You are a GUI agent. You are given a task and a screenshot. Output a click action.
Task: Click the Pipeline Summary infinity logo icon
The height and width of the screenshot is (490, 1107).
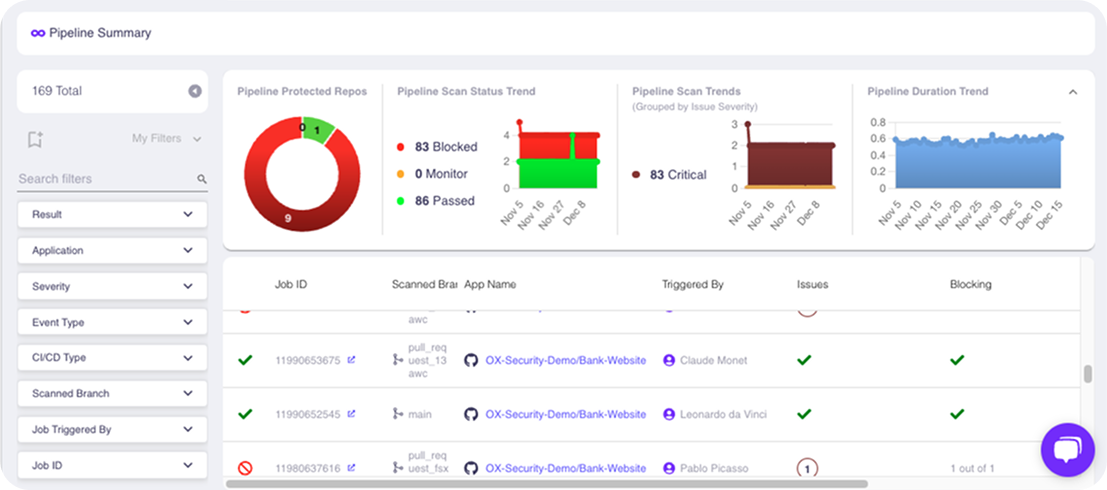click(38, 33)
